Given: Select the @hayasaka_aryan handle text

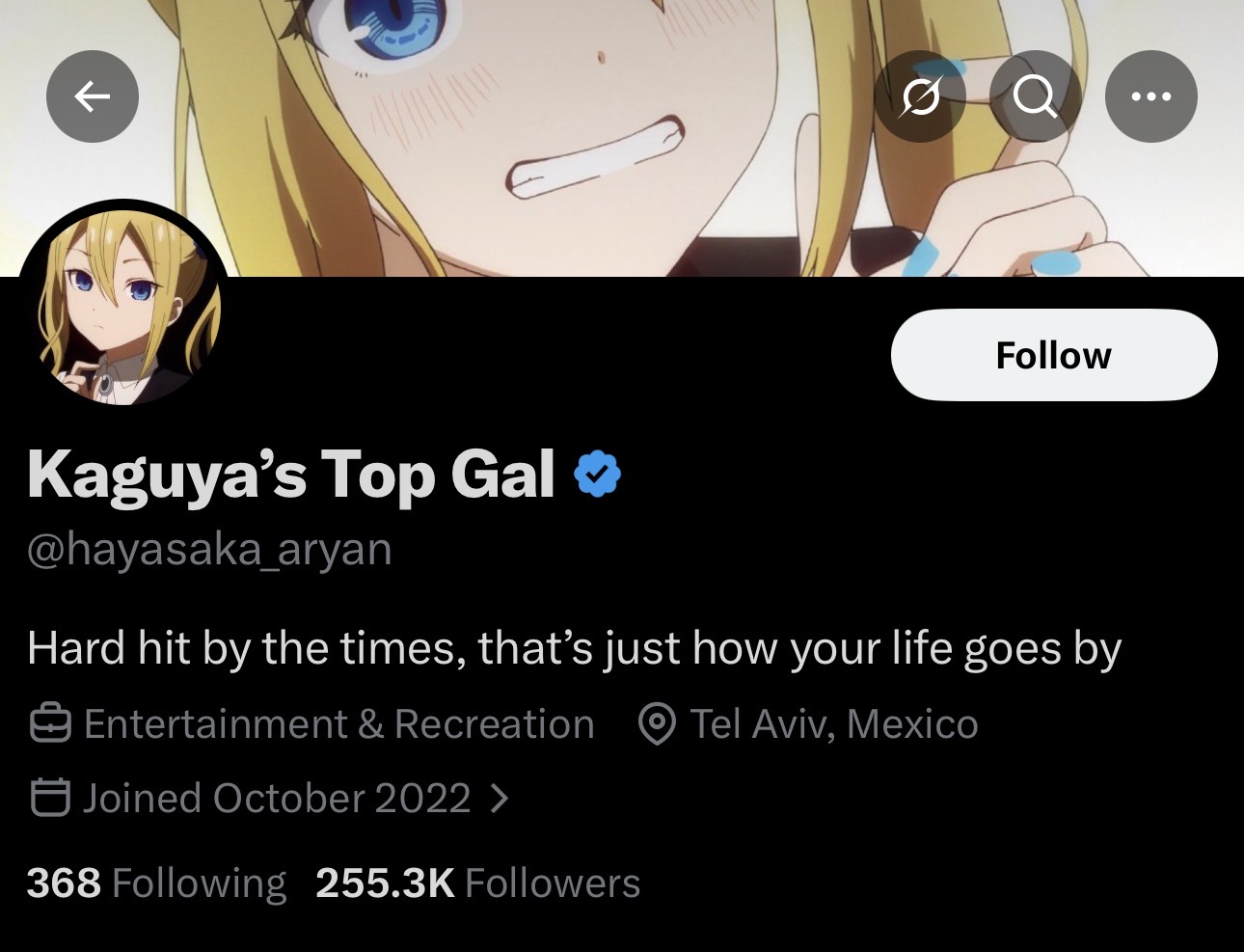Looking at the screenshot, I should pos(209,550).
